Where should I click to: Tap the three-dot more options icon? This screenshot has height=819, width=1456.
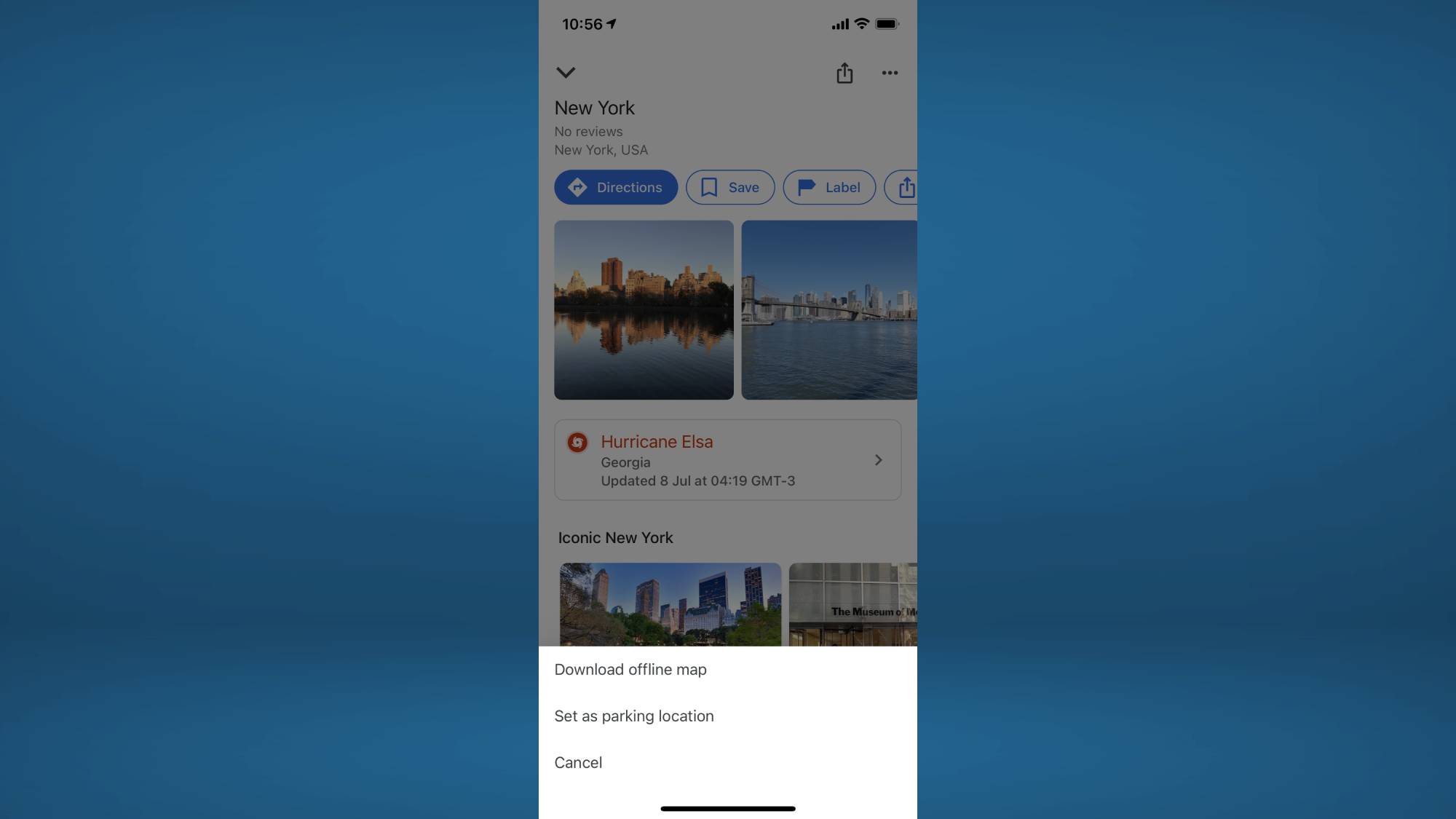pyautogui.click(x=889, y=72)
